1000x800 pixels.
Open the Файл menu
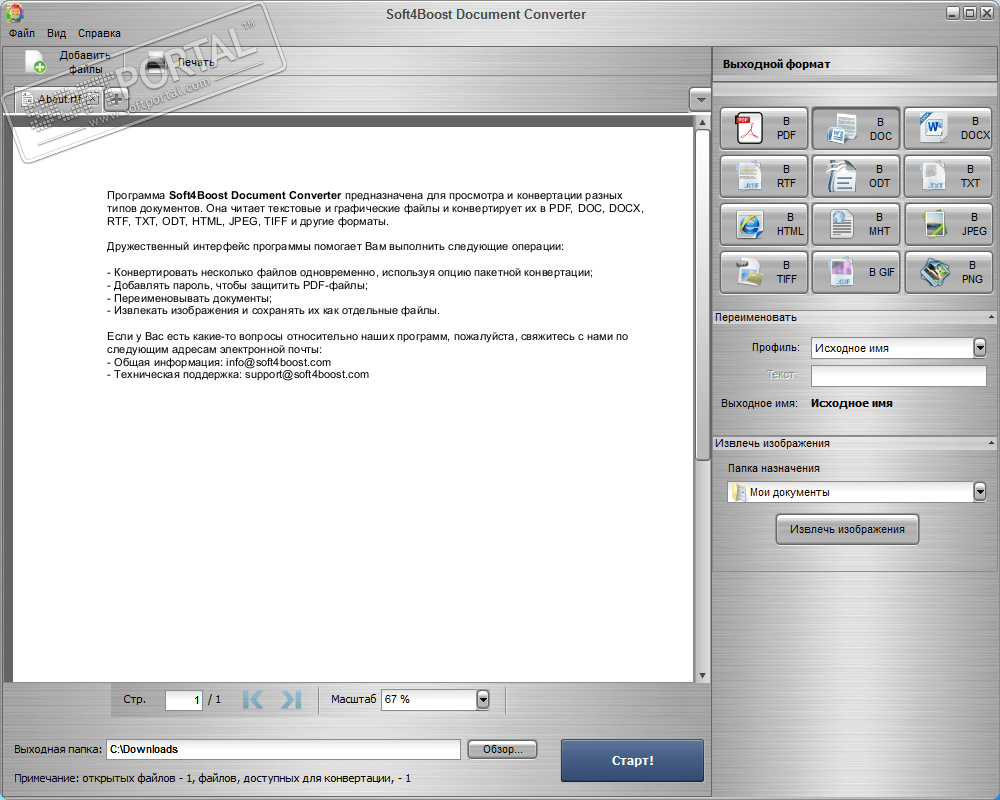22,33
